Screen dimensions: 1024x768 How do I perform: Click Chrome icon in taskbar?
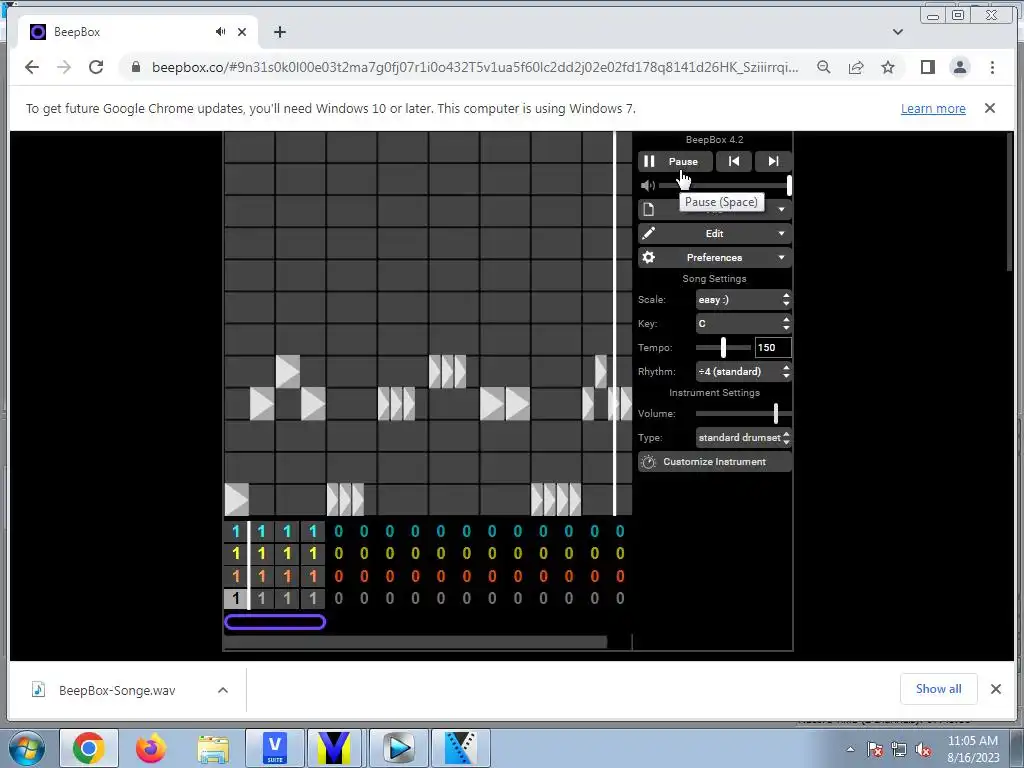[89, 748]
